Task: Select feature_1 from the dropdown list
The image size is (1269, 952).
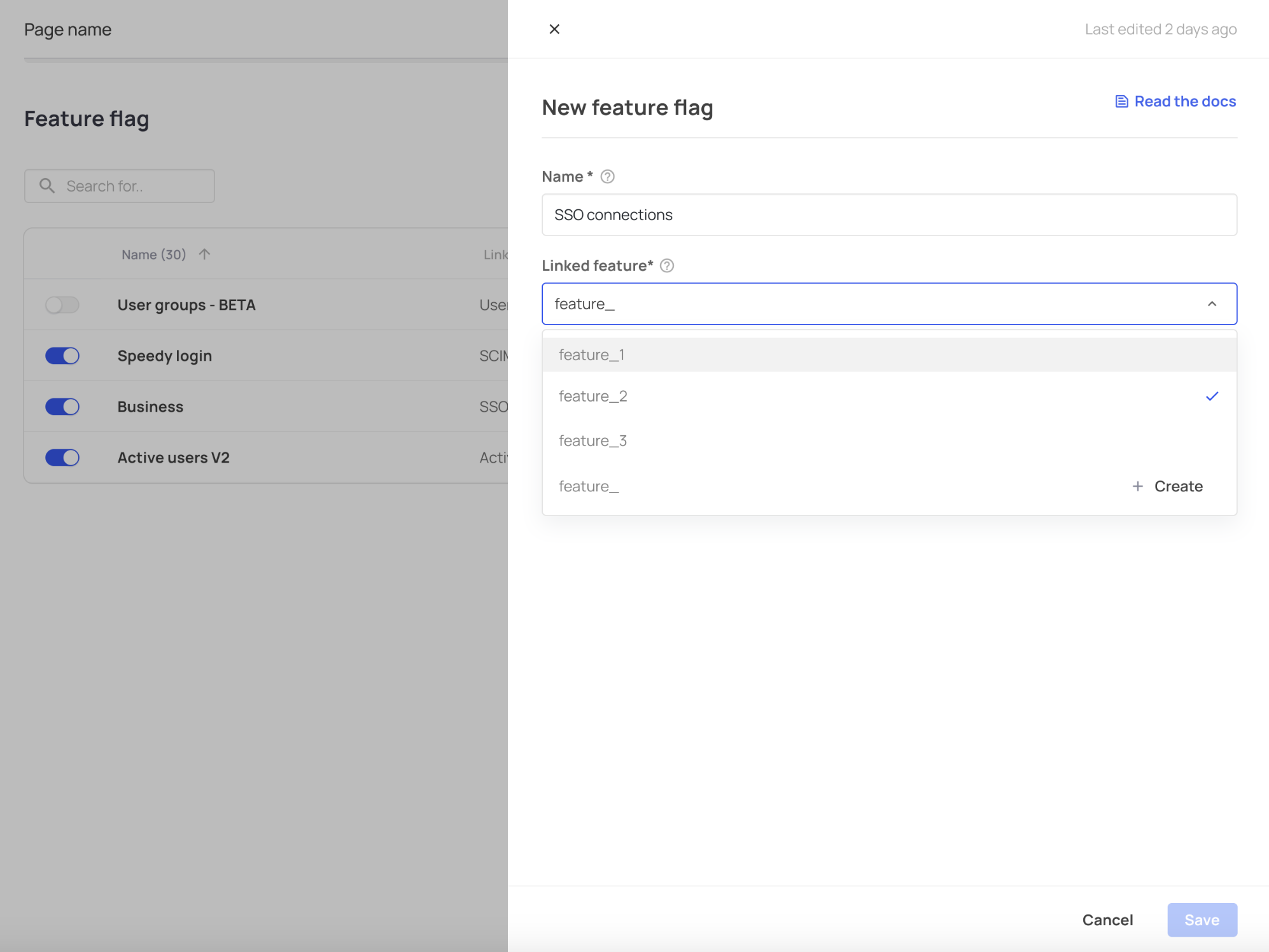Action: click(x=592, y=355)
